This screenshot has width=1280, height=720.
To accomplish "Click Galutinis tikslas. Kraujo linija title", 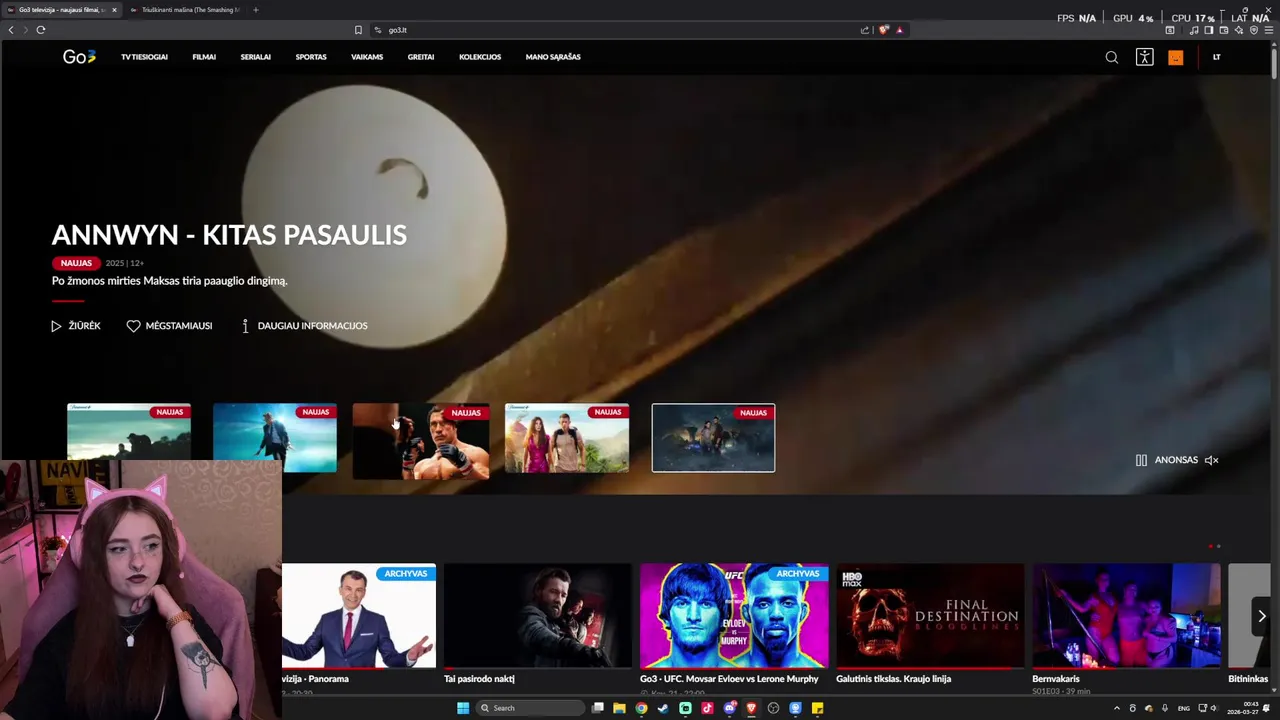I will pyautogui.click(x=893, y=679).
